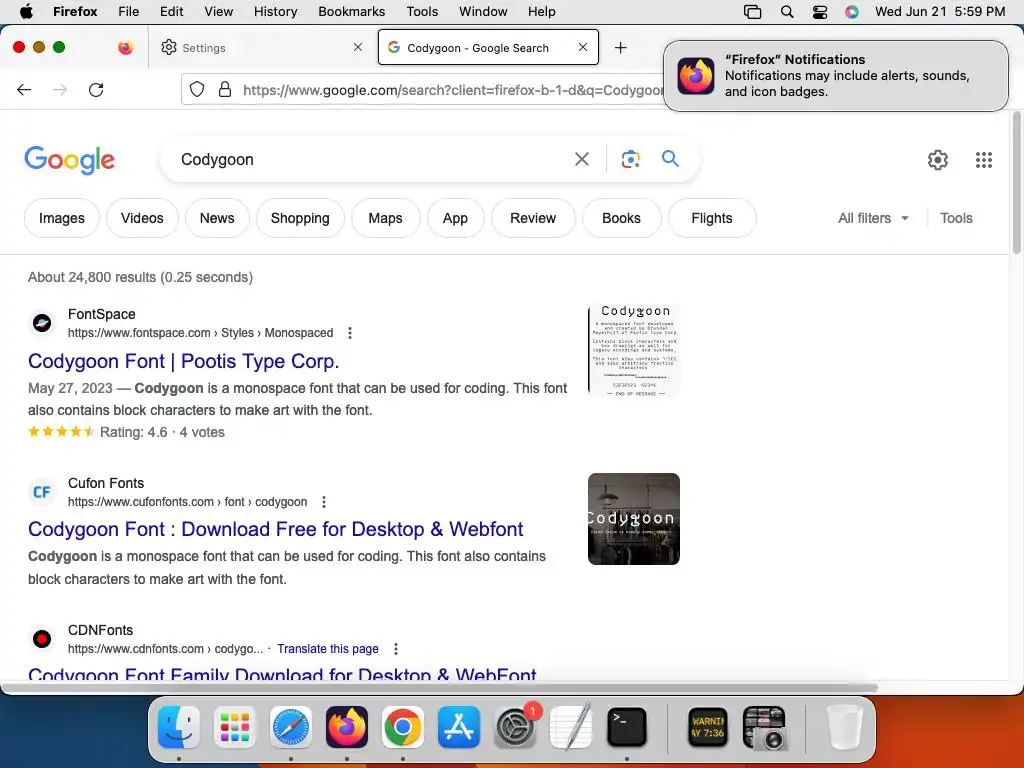Filter results by Shopping

[300, 218]
